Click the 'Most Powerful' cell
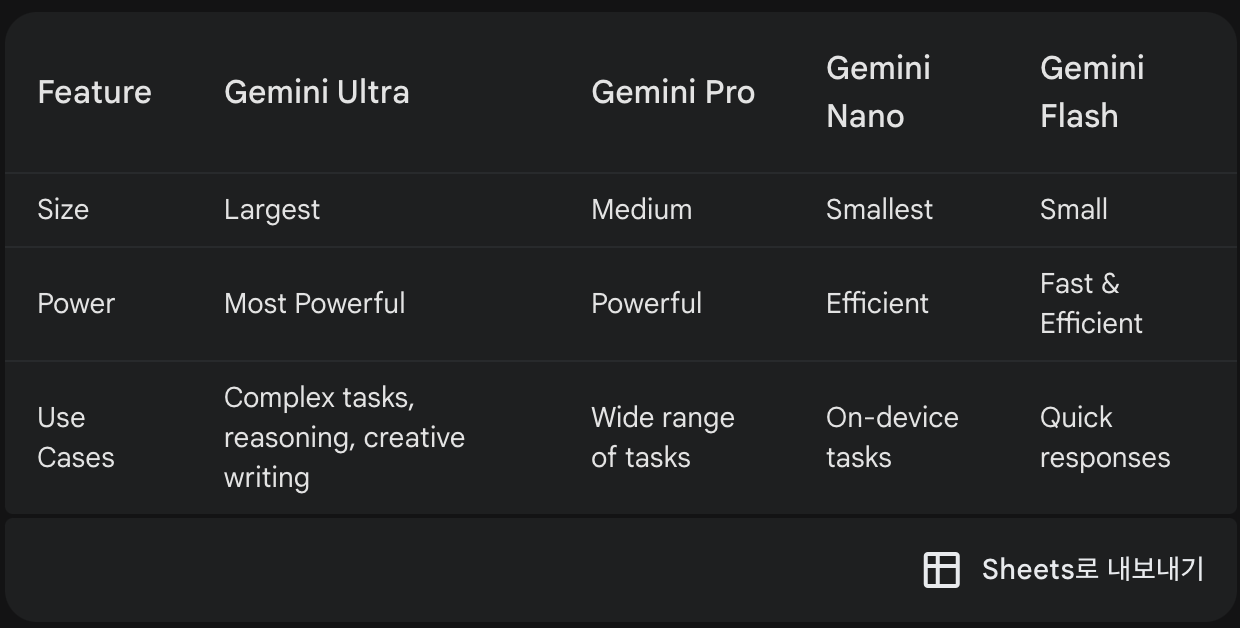 [x=315, y=303]
